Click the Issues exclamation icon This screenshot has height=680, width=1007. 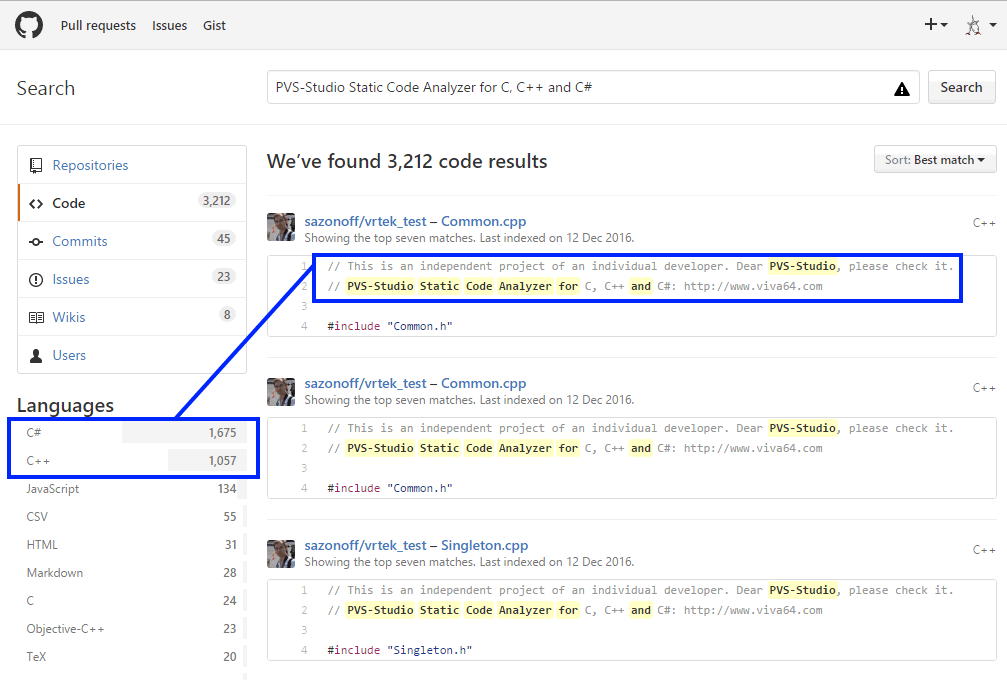click(x=36, y=279)
